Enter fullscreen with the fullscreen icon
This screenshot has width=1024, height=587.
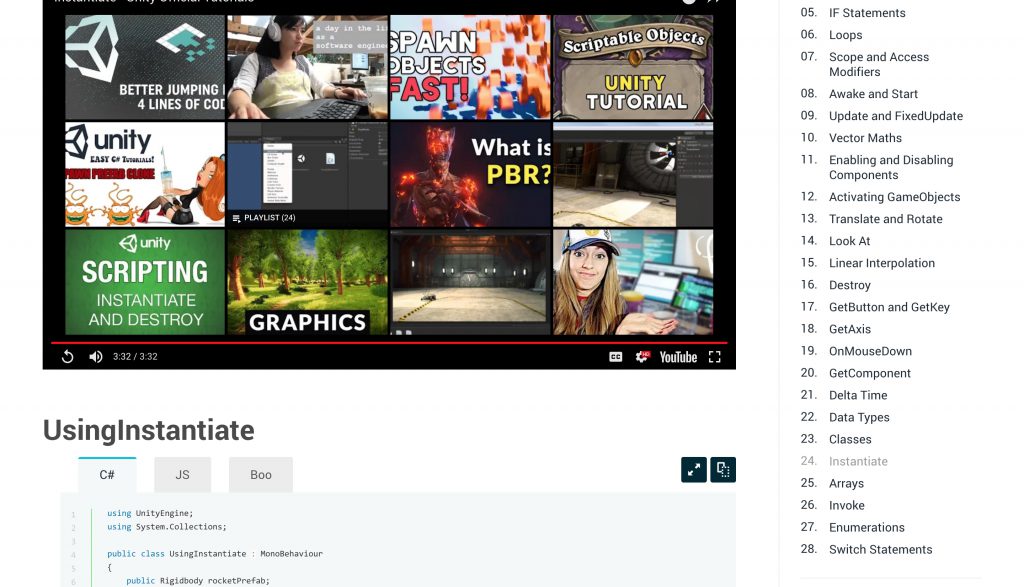pos(714,357)
